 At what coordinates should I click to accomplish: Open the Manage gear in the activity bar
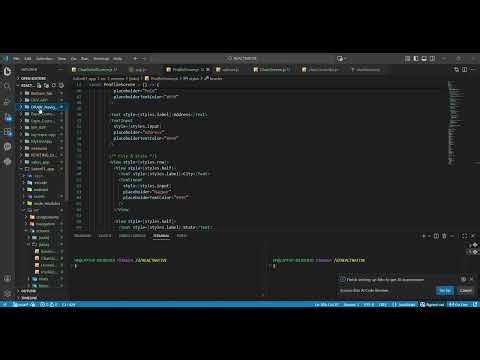(7, 293)
